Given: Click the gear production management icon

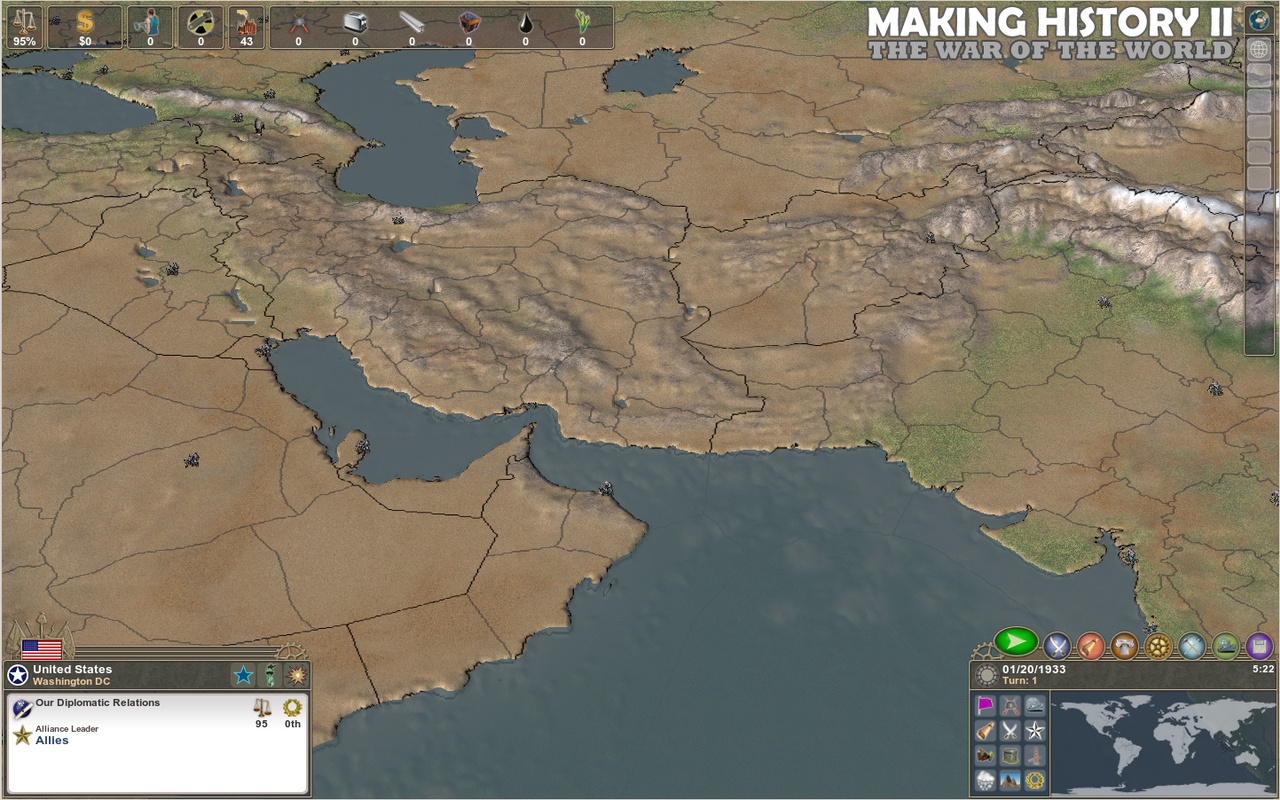Looking at the screenshot, I should 1158,648.
